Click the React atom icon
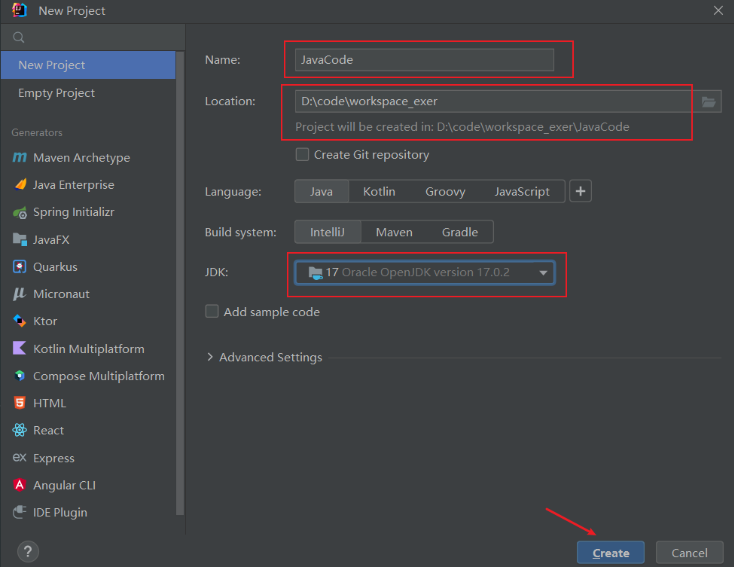Image resolution: width=734 pixels, height=567 pixels. pos(20,430)
